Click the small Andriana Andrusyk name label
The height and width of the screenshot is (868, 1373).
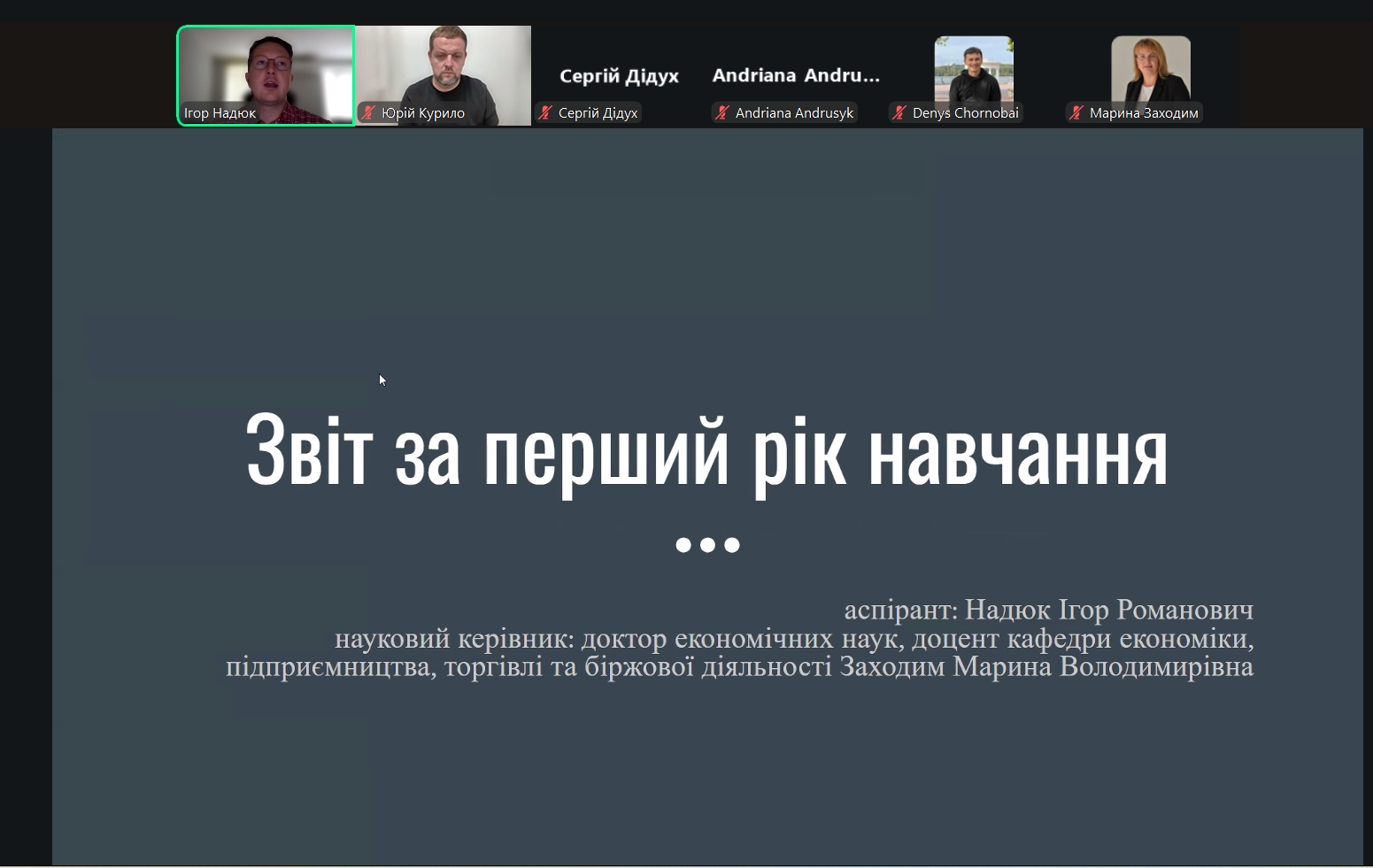coord(794,113)
